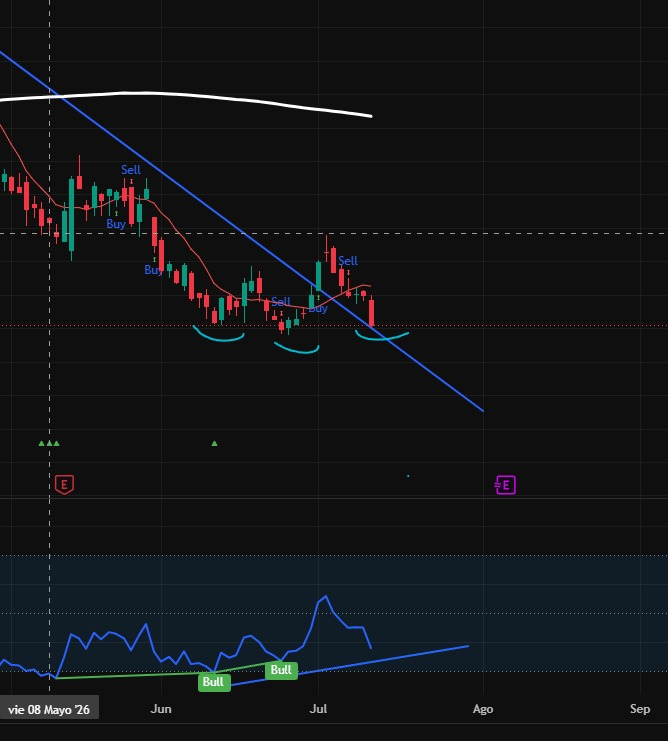Click the Ago label on time axis
668x741 pixels.
click(x=483, y=709)
